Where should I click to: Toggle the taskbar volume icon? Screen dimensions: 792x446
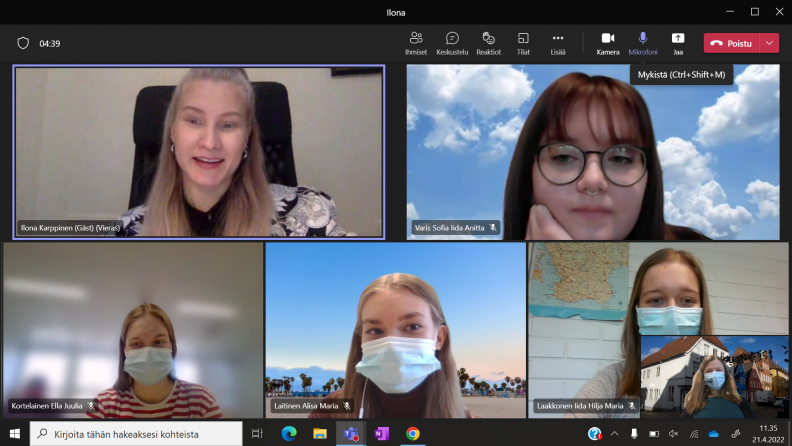coord(673,433)
